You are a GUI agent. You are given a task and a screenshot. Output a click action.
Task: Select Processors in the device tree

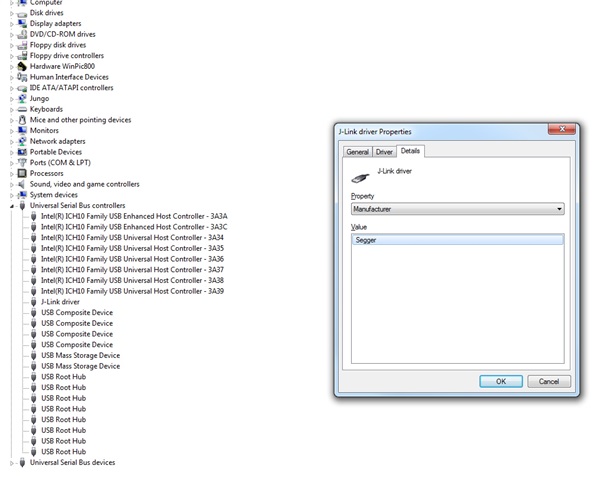(46, 173)
